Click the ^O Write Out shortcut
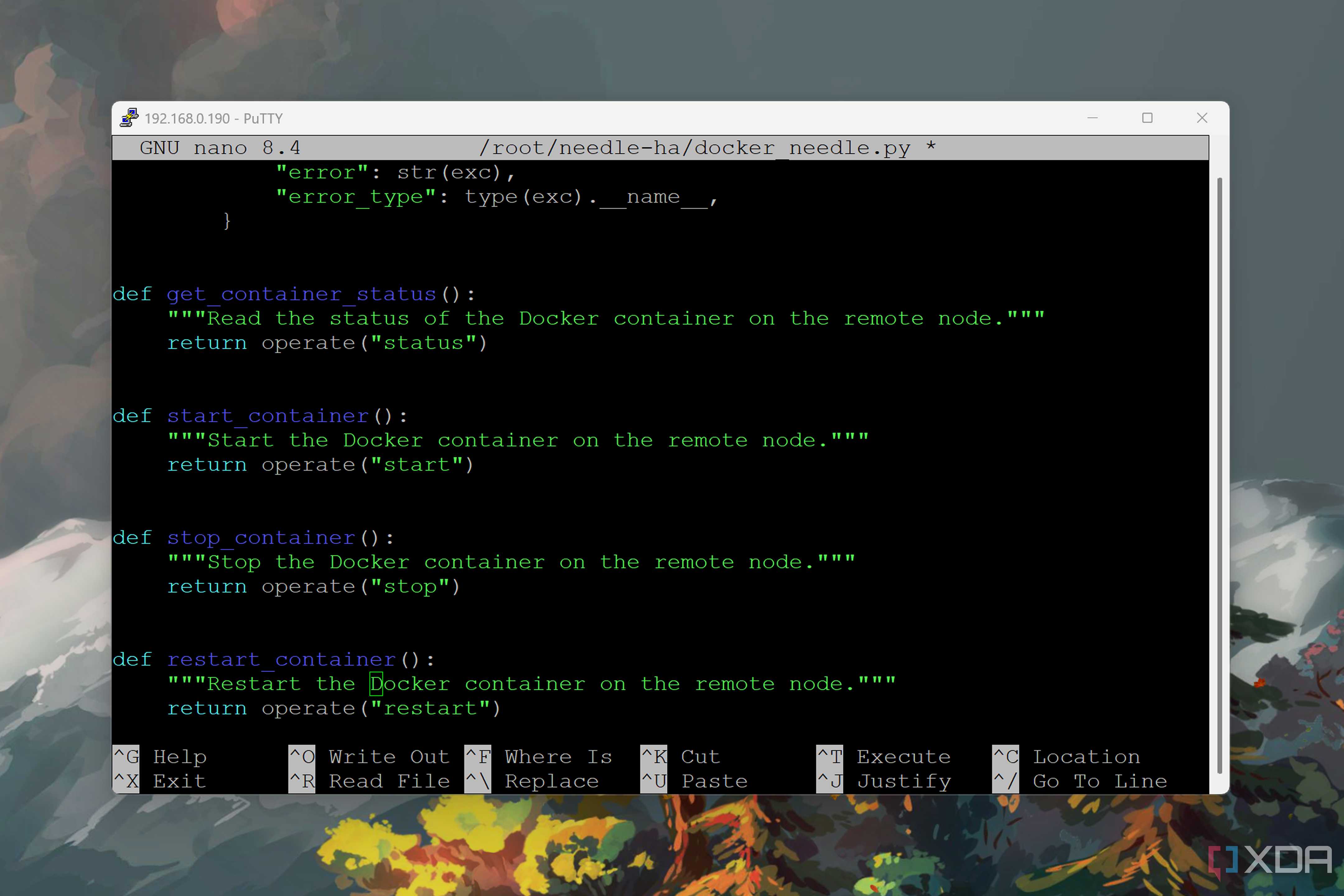 pyautogui.click(x=369, y=757)
